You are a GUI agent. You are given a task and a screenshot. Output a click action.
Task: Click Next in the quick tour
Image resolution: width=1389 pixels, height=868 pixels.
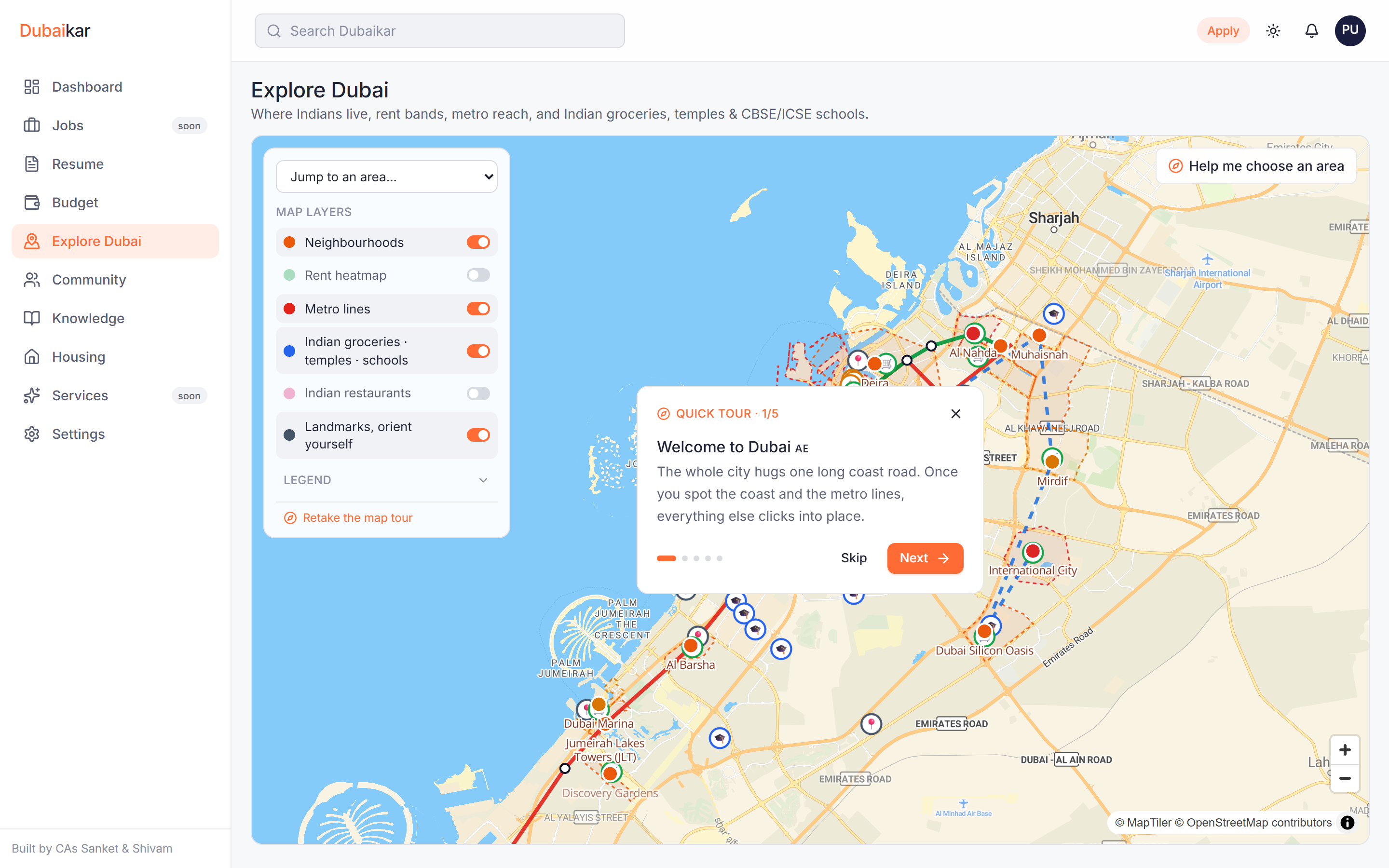coord(925,558)
